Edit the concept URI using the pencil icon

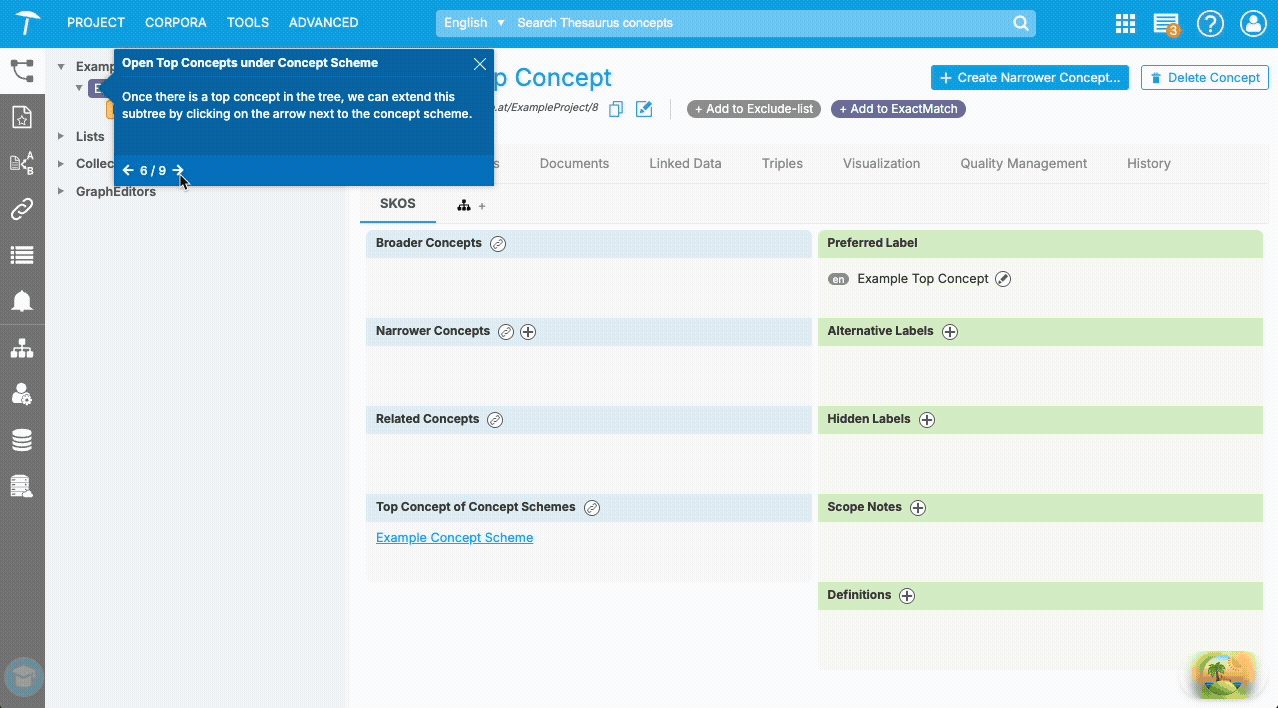pyautogui.click(x=644, y=108)
